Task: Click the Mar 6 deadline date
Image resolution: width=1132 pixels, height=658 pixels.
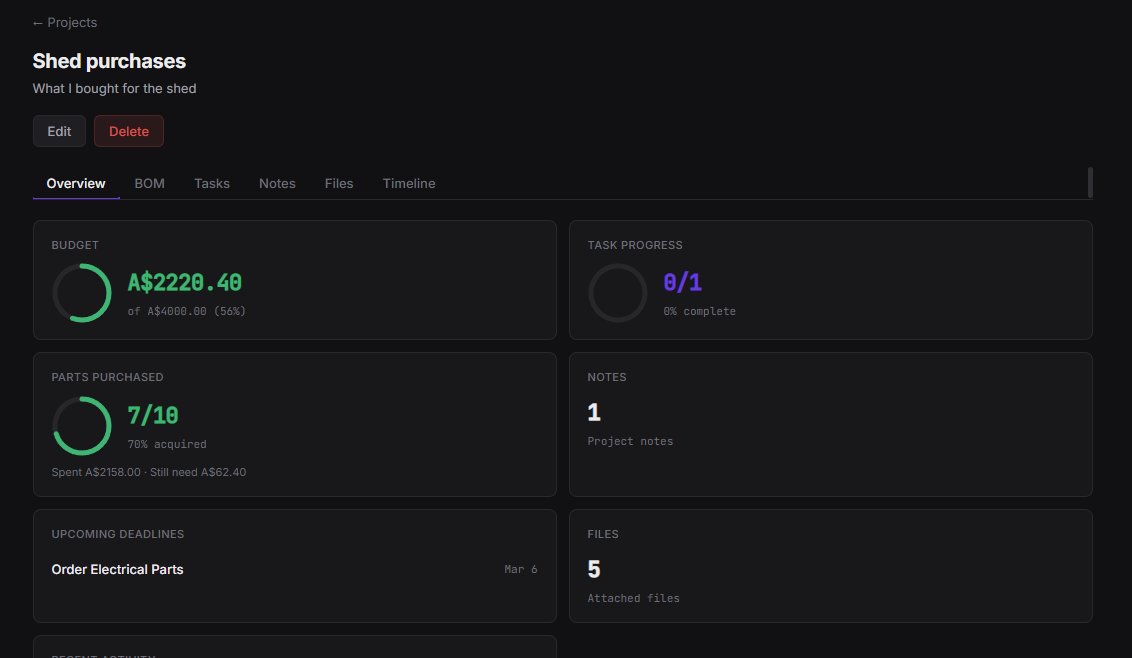Action: pos(521,569)
